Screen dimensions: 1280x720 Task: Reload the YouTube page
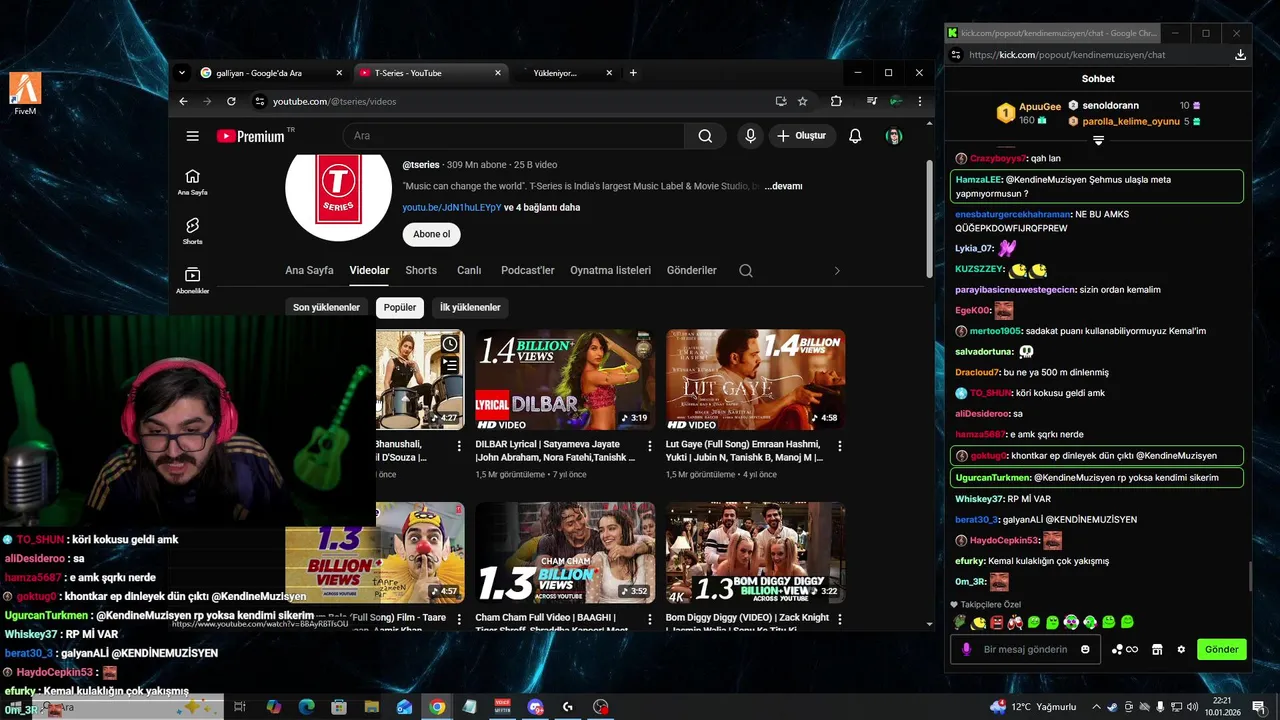[x=231, y=101]
